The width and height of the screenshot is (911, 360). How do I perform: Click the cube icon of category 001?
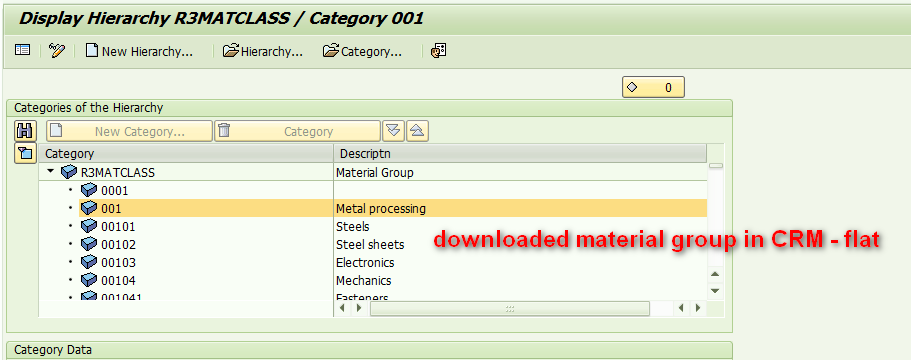coord(89,208)
